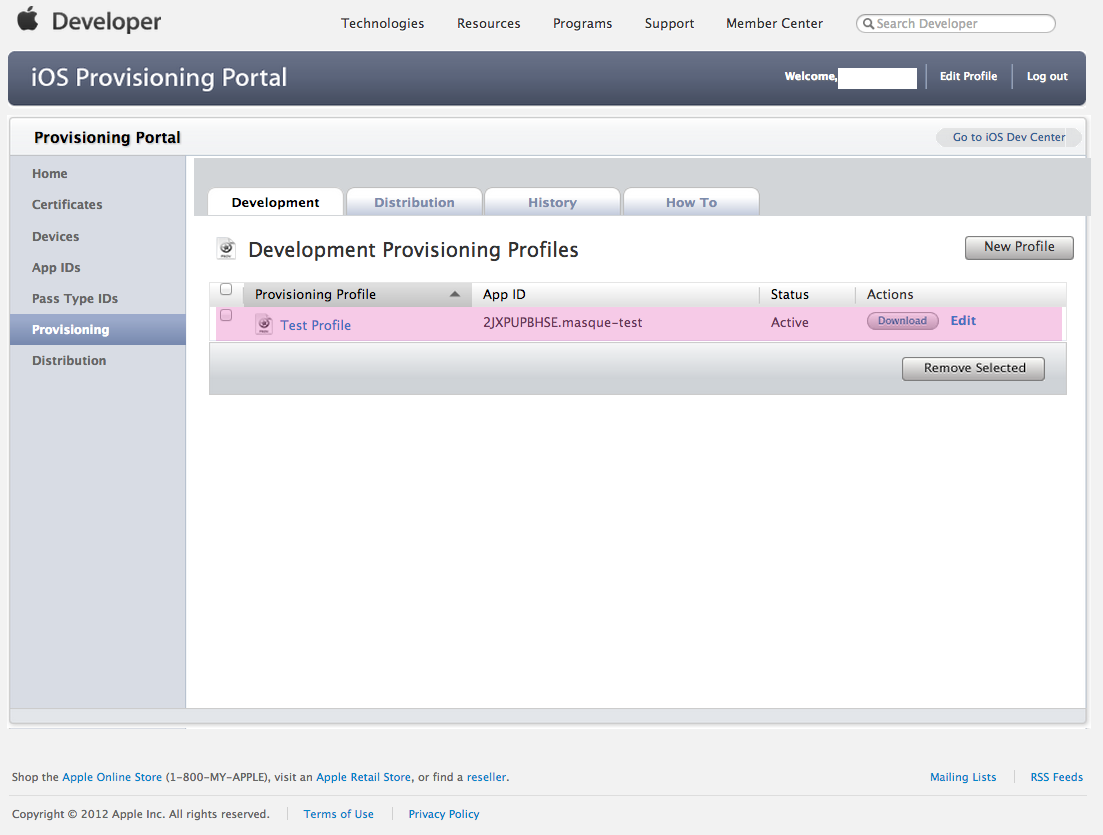Click the Status column header
This screenshot has width=1103, height=835.
[x=807, y=294]
